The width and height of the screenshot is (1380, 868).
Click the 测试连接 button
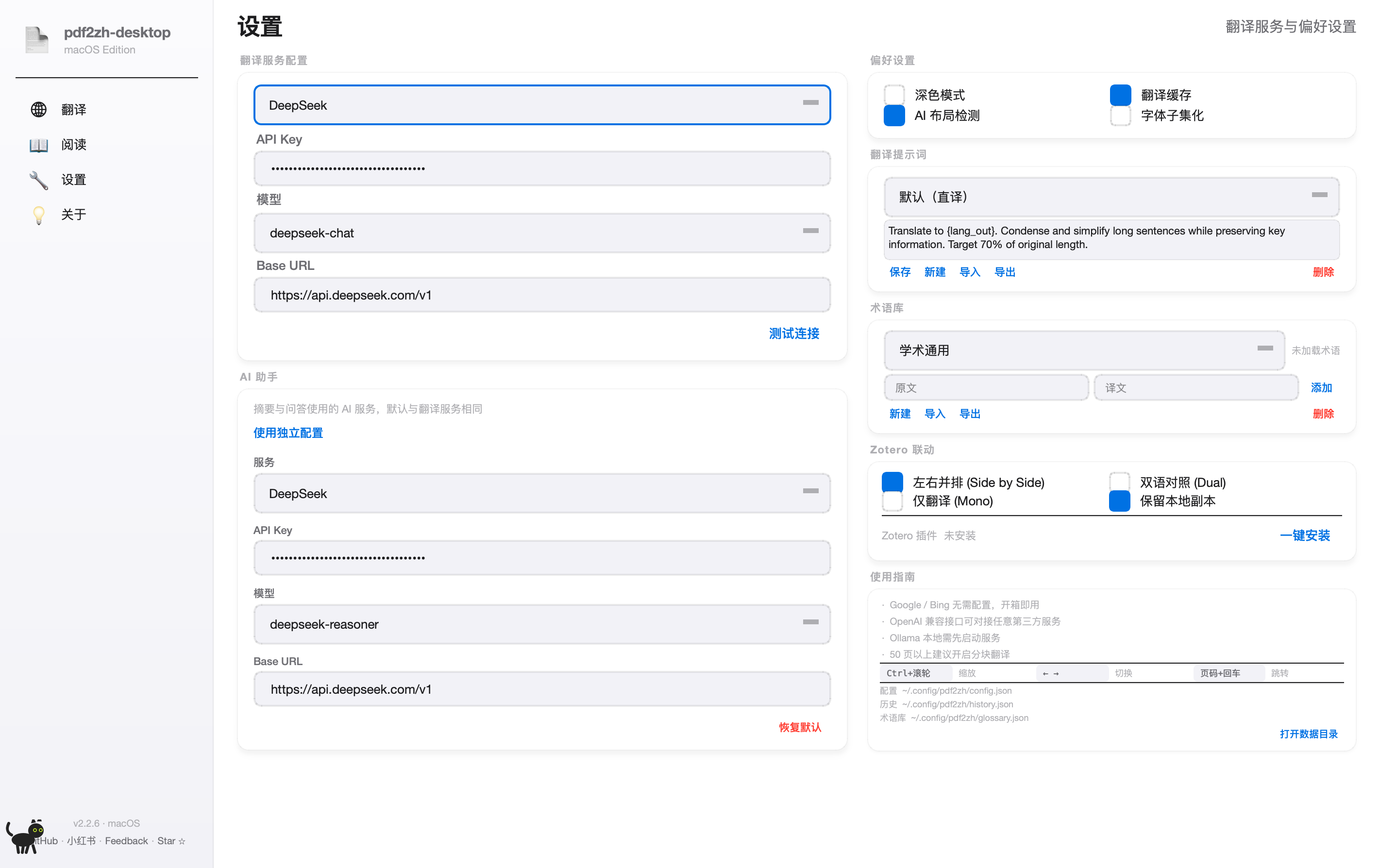click(794, 334)
